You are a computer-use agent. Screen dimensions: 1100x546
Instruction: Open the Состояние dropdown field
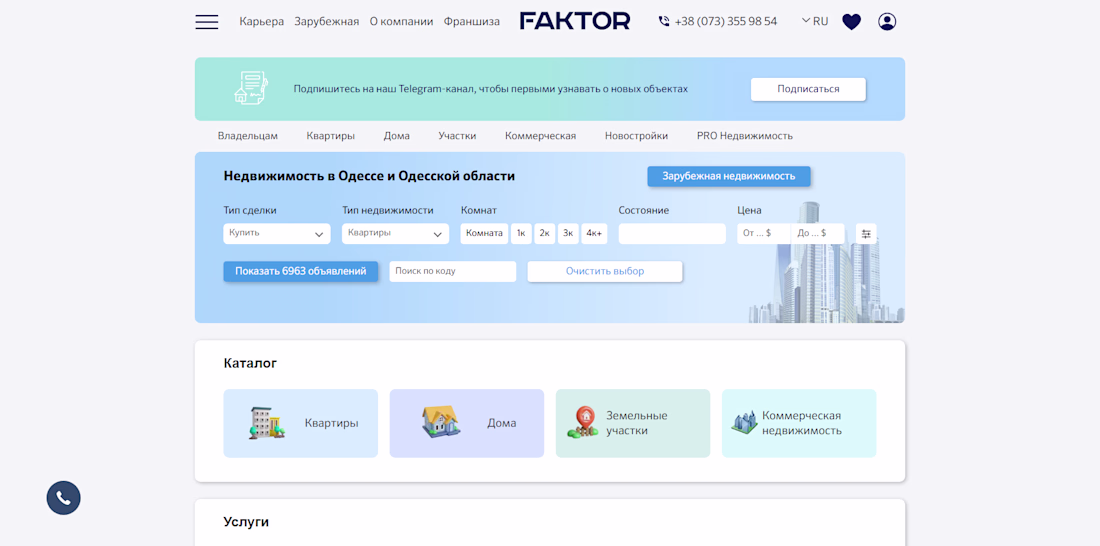(x=672, y=234)
